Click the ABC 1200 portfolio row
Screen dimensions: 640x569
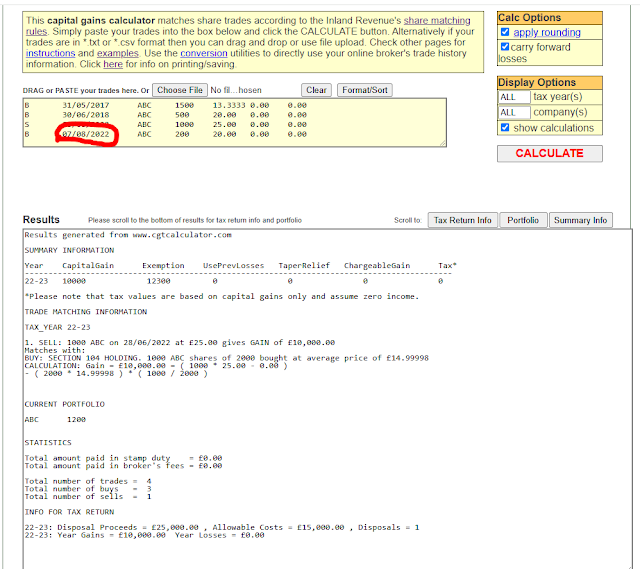pyautogui.click(x=55, y=420)
